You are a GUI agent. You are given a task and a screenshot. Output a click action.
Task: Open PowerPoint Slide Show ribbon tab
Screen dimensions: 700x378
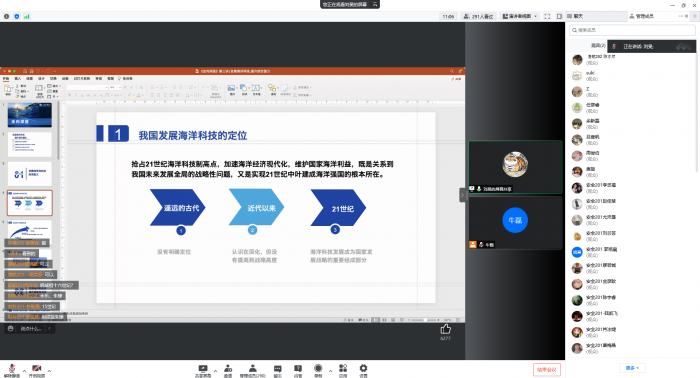point(82,79)
